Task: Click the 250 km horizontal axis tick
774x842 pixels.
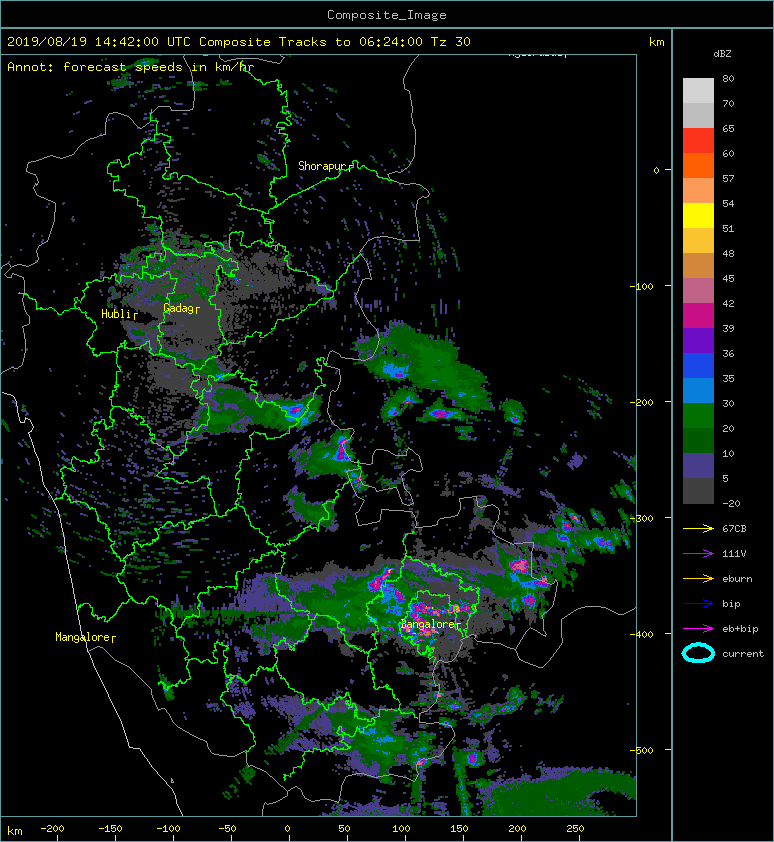Action: (x=575, y=829)
